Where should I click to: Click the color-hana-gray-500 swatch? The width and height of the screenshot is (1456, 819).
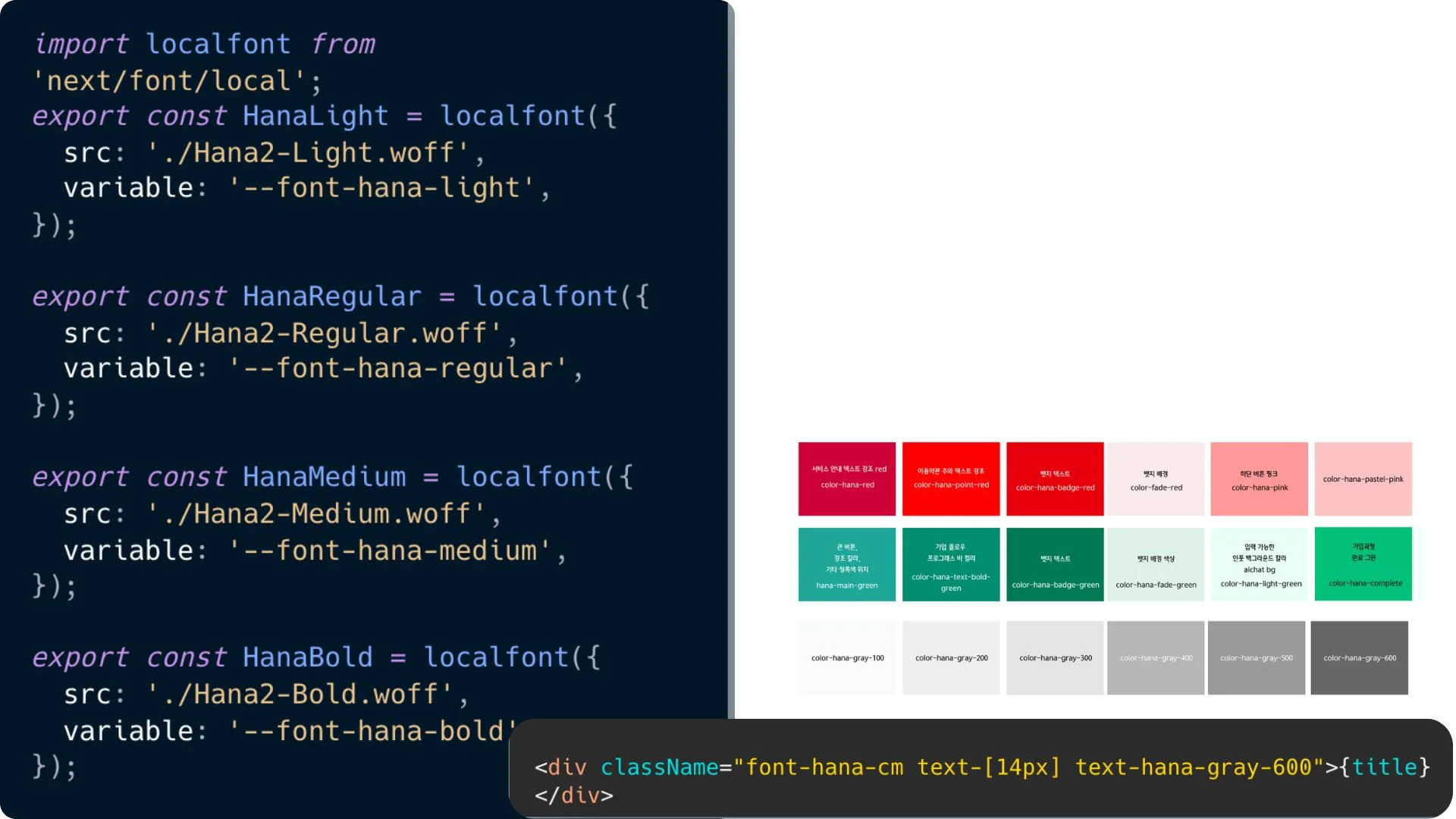tap(1256, 657)
